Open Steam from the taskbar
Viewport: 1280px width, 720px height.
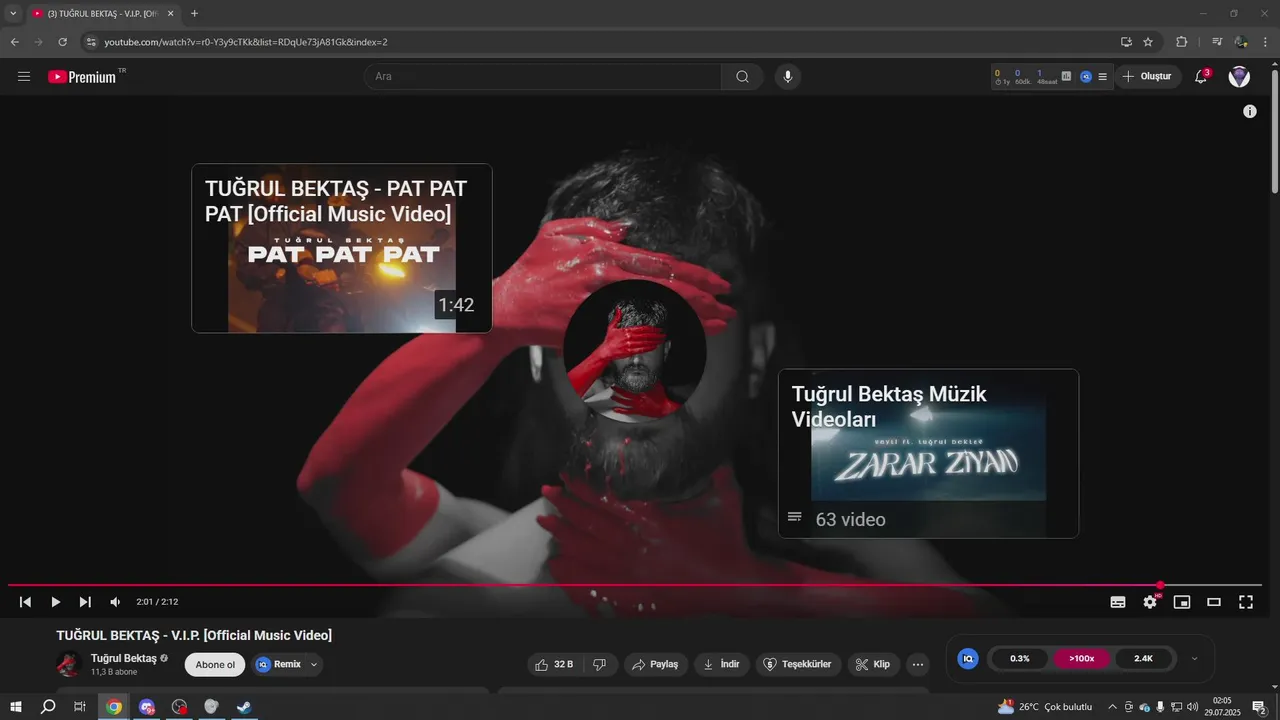(243, 707)
